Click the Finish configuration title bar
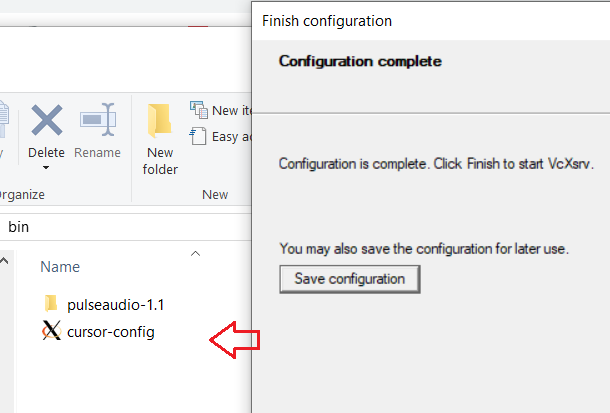 (x=431, y=21)
